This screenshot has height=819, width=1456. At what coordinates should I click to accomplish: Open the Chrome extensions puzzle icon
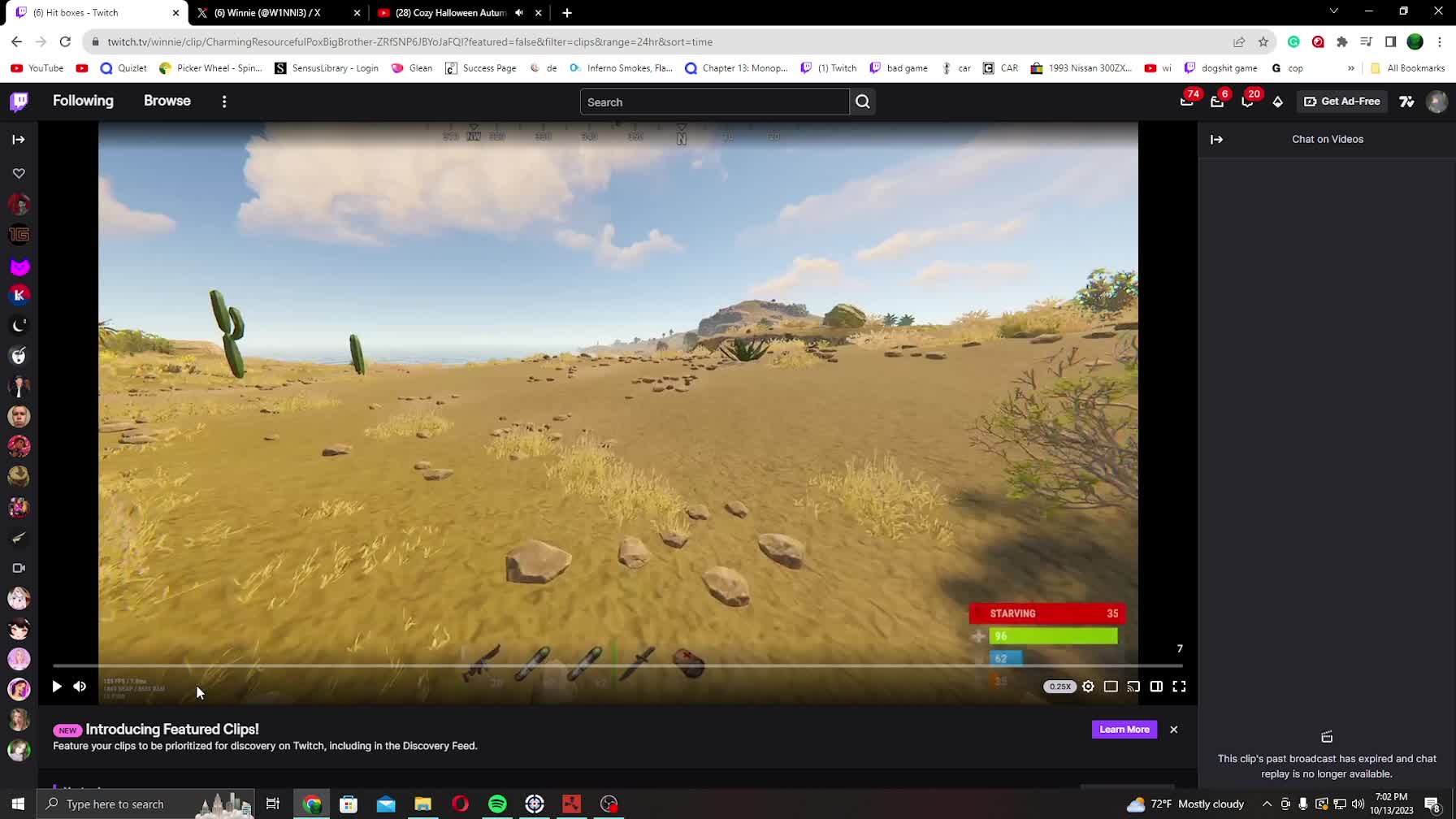1342,41
